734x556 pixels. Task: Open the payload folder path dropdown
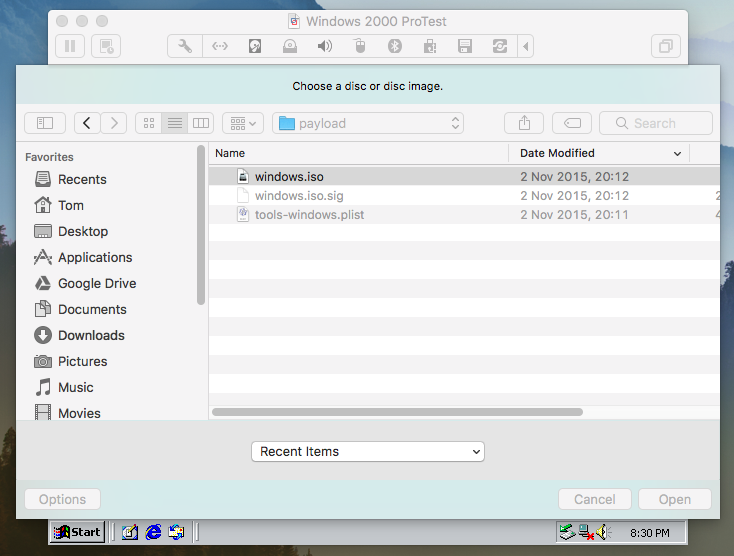point(368,123)
